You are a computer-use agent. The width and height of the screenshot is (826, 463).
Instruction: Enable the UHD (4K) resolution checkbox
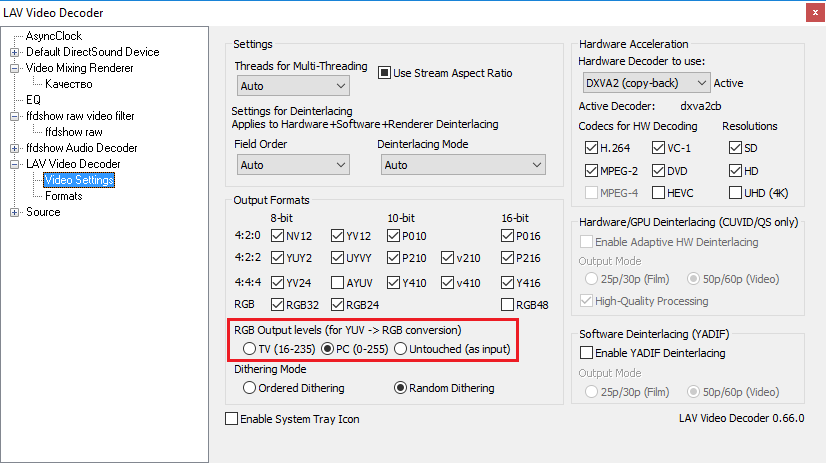(x=736, y=192)
